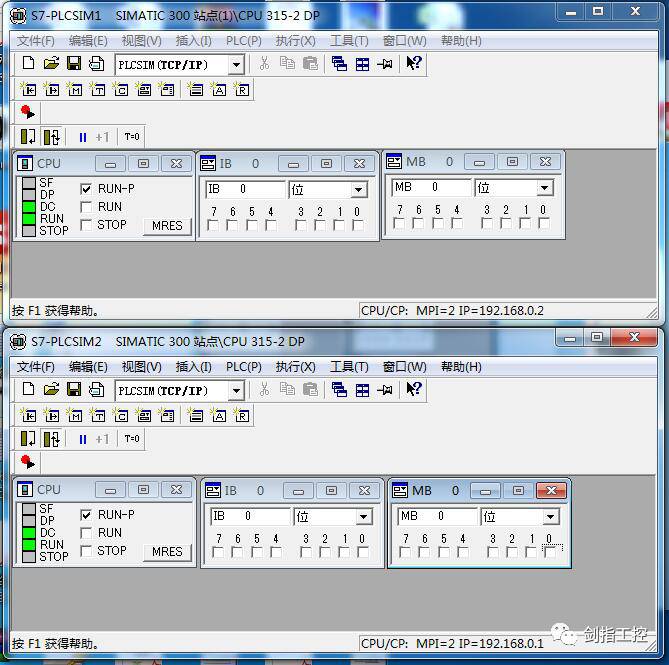Open 工具(T) menu in PLCSIM2
This screenshot has width=669, height=665.
coord(349,367)
